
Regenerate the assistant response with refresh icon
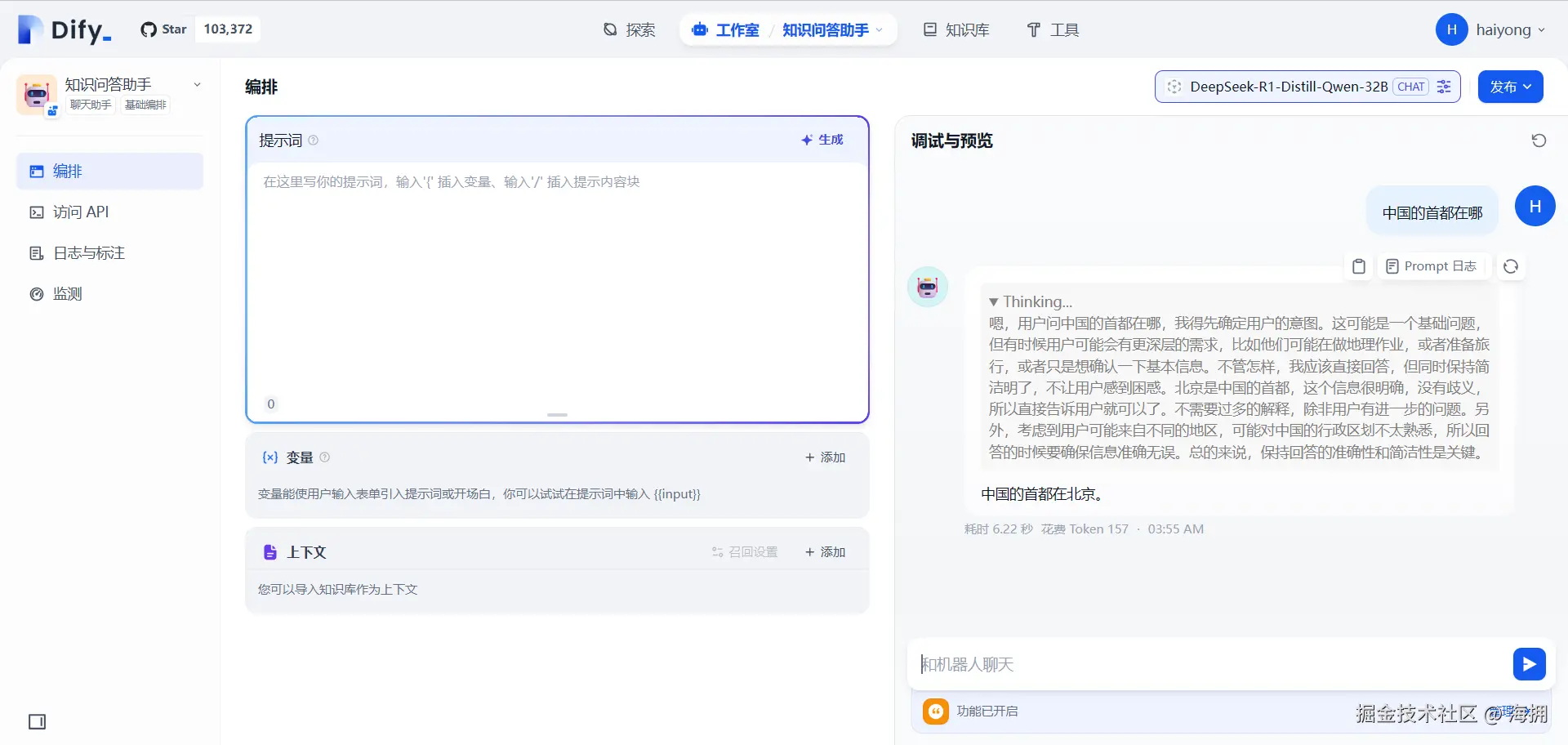[x=1512, y=266]
